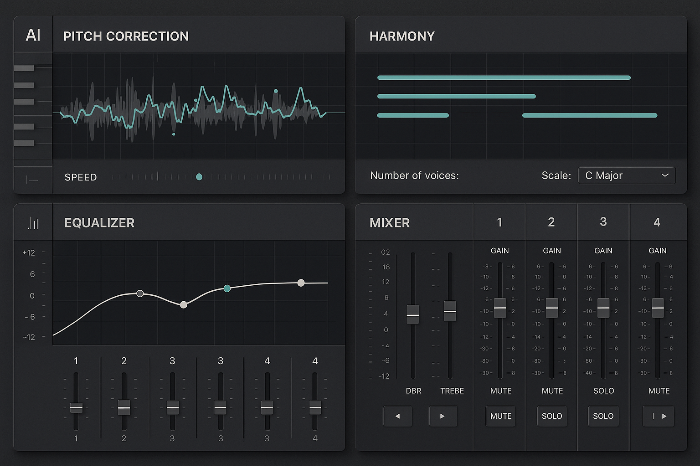Select the second harmony voice bar
The height and width of the screenshot is (466, 700).
[456, 96]
